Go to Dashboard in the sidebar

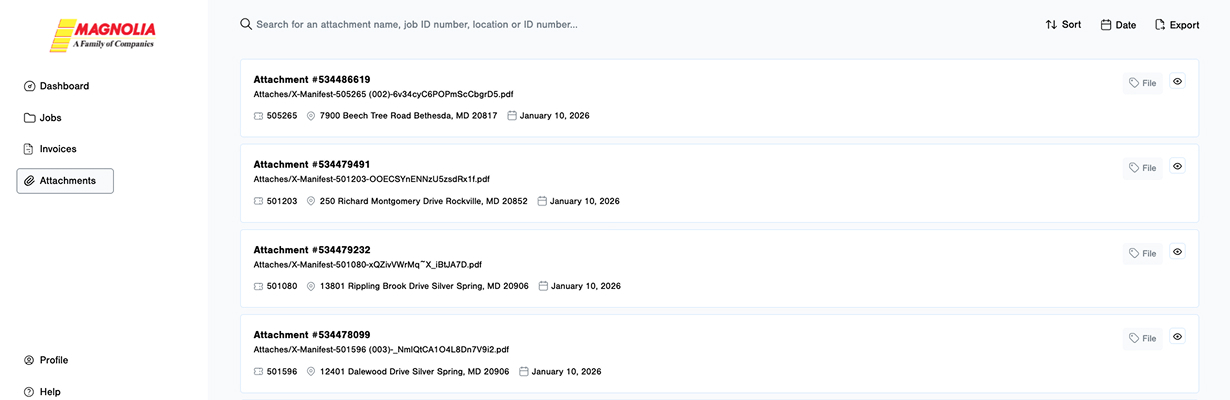[x=64, y=86]
